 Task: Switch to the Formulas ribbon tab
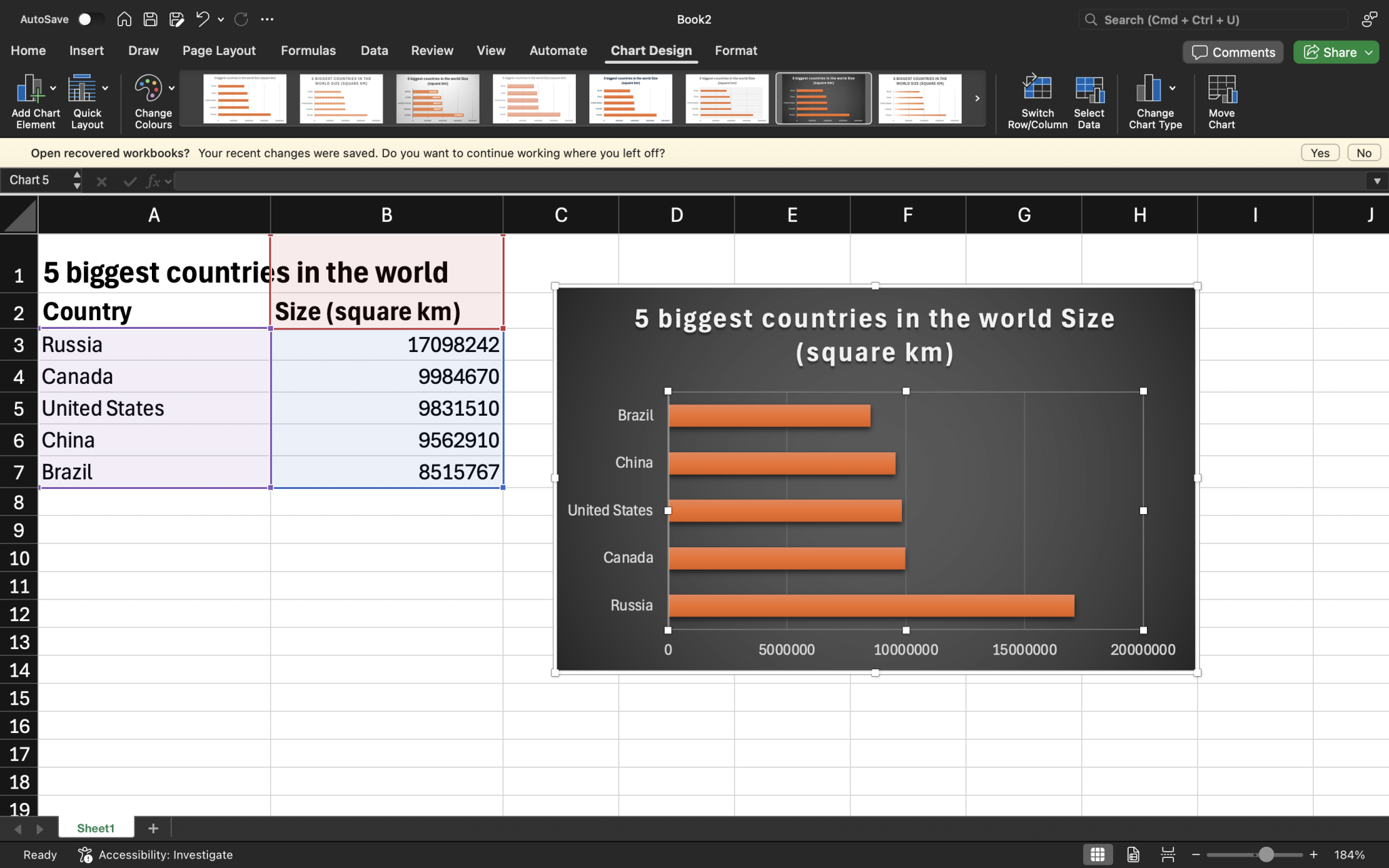(x=308, y=50)
